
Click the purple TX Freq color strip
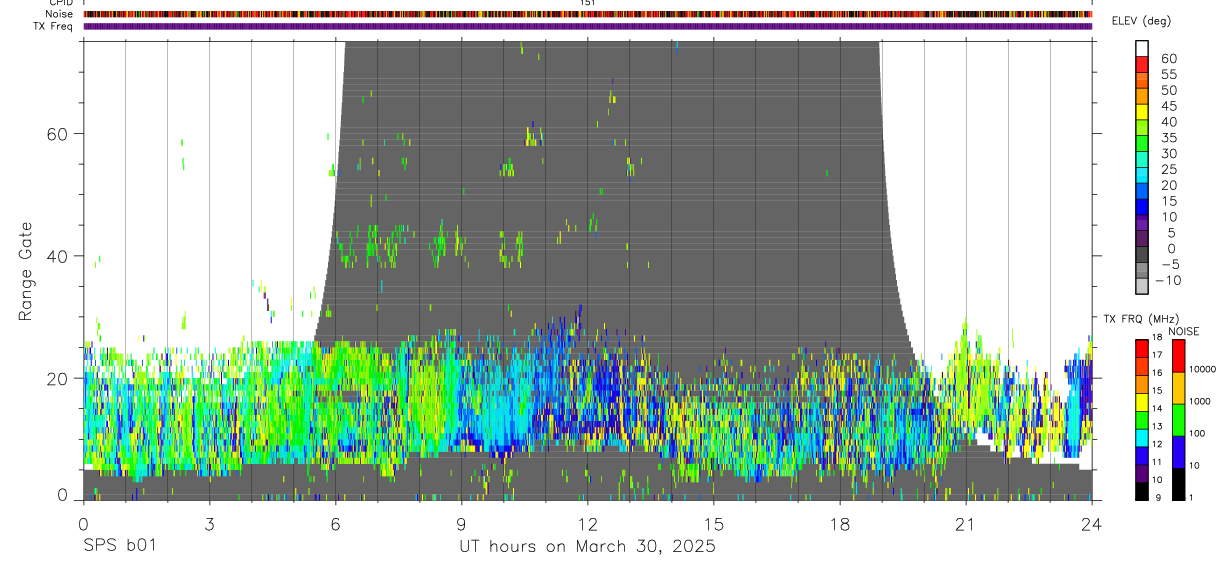[x=588, y=26]
